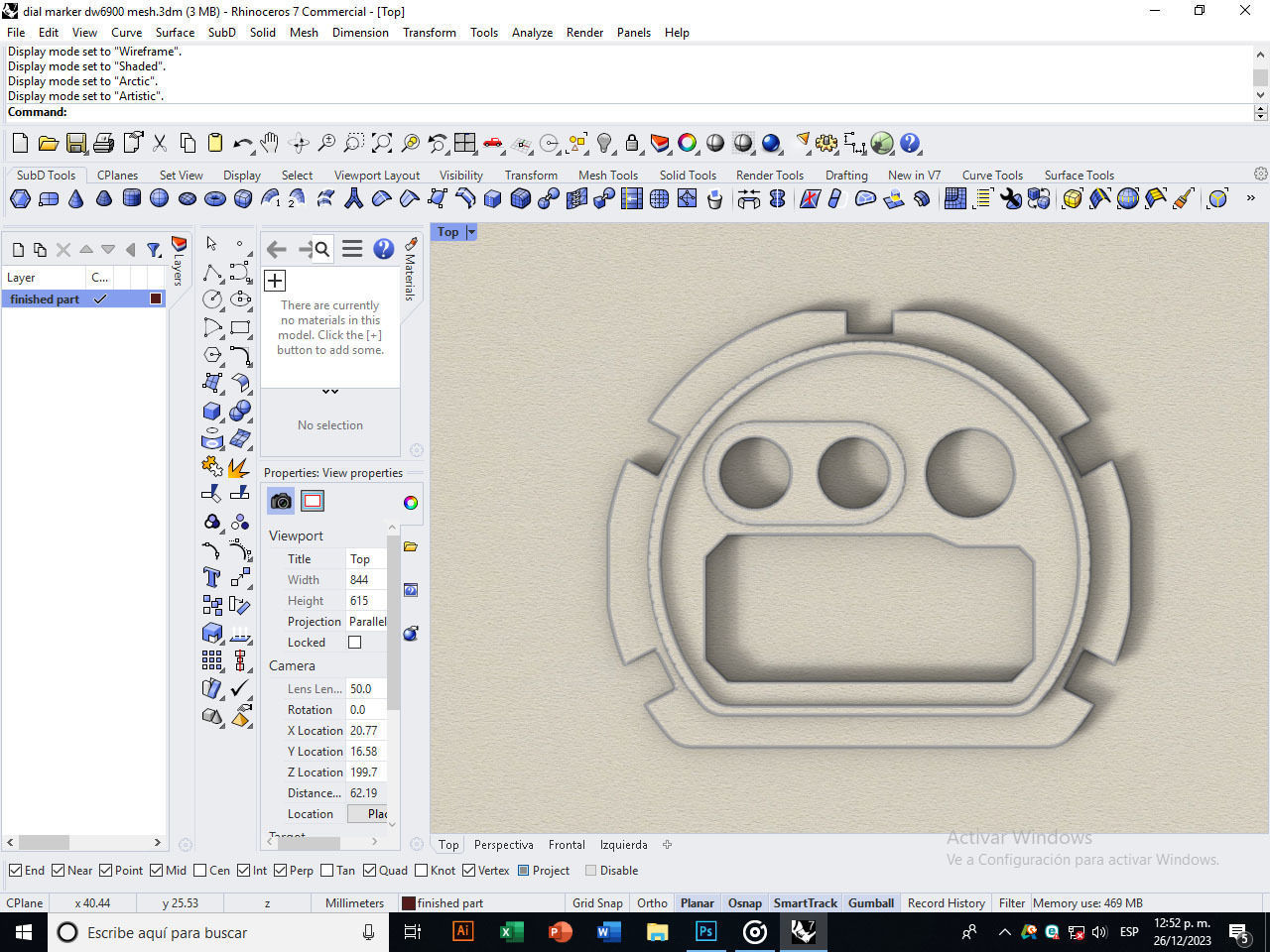Toggle the SmartTrack status button
Viewport: 1270px width, 952px height.
tap(806, 903)
